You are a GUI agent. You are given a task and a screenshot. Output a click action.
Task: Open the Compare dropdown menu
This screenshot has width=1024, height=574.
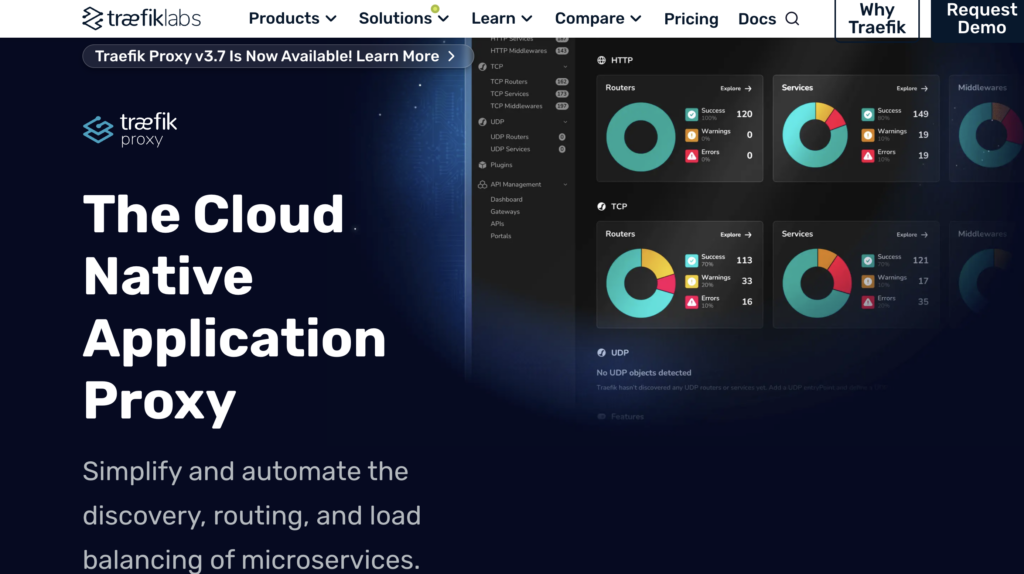coord(598,18)
